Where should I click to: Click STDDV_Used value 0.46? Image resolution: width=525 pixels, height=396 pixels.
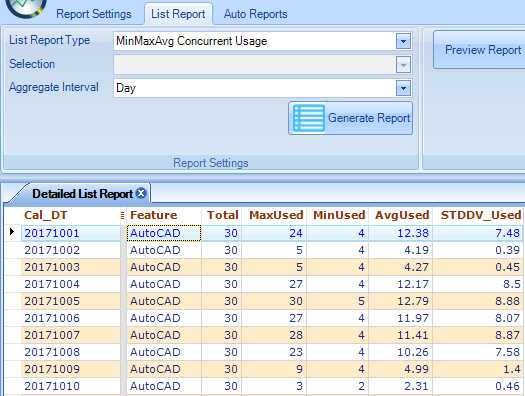[478, 386]
